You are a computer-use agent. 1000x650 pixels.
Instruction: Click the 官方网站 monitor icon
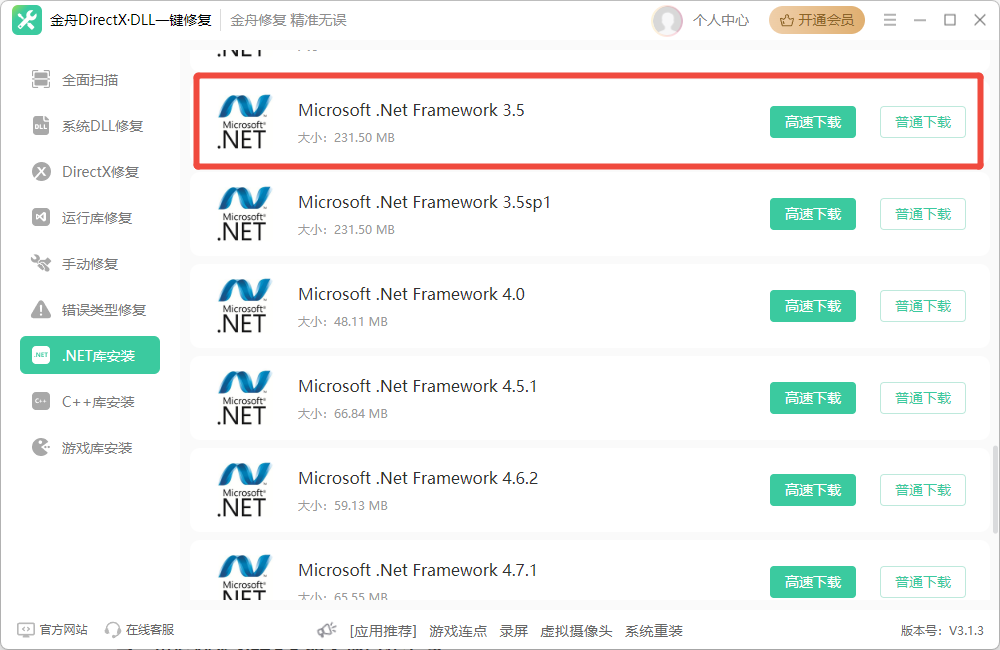tap(26, 630)
